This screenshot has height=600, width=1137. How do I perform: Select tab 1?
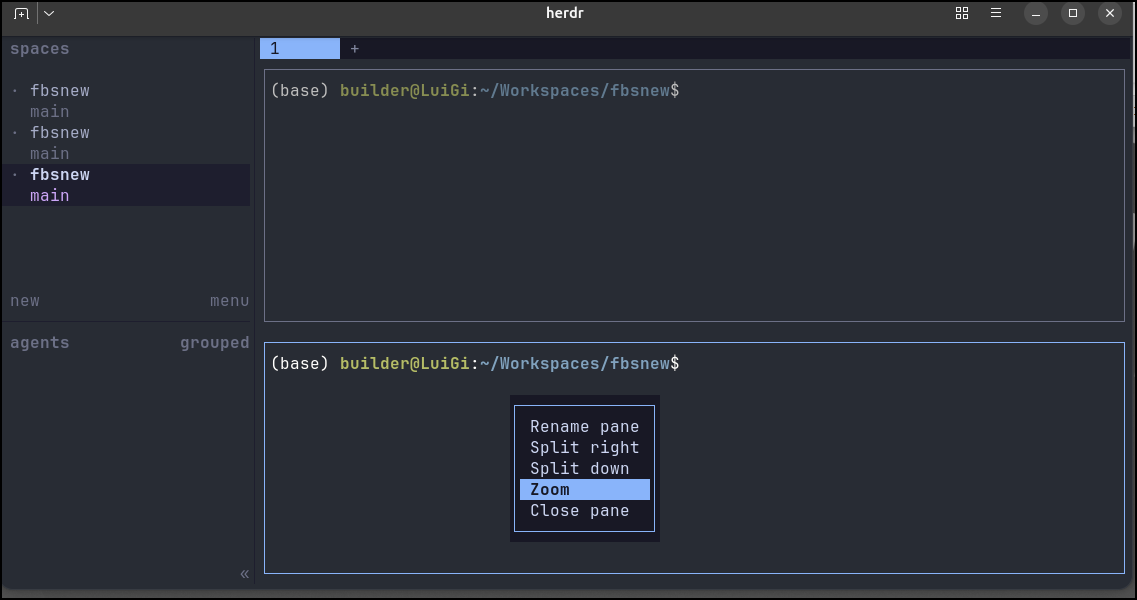click(x=299, y=49)
